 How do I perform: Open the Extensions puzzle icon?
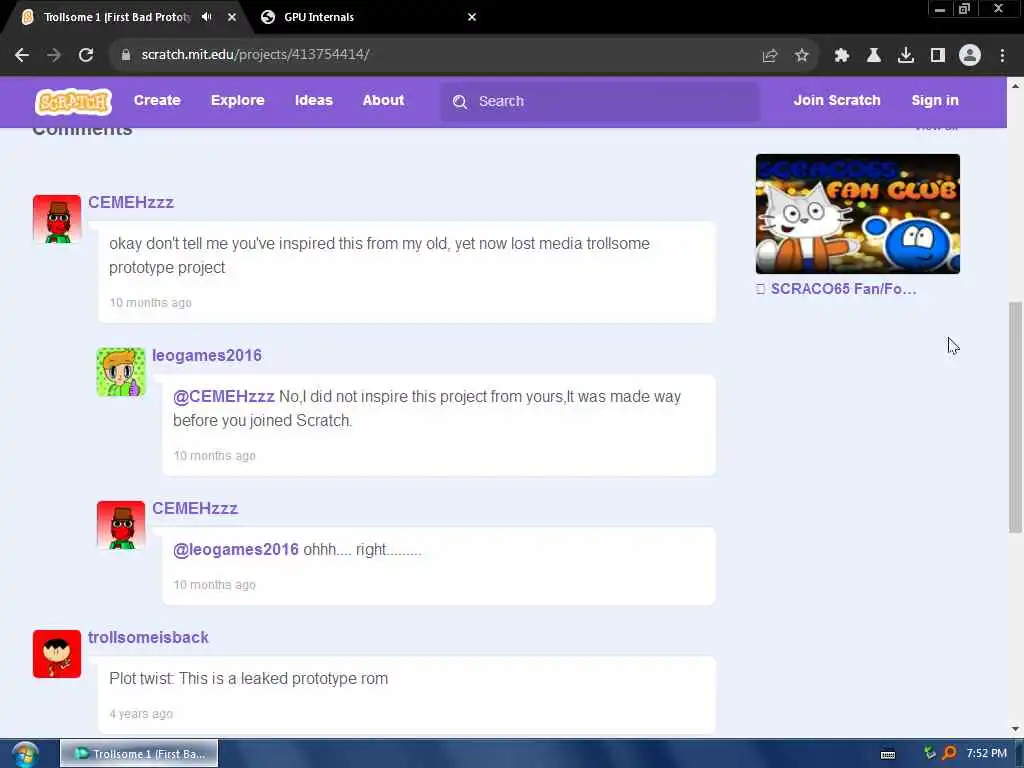pyautogui.click(x=842, y=56)
